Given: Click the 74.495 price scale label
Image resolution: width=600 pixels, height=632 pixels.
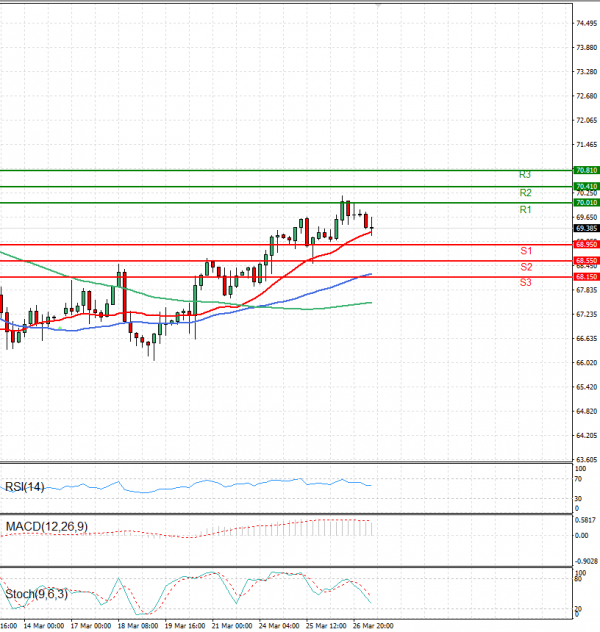Looking at the screenshot, I should tap(587, 23).
